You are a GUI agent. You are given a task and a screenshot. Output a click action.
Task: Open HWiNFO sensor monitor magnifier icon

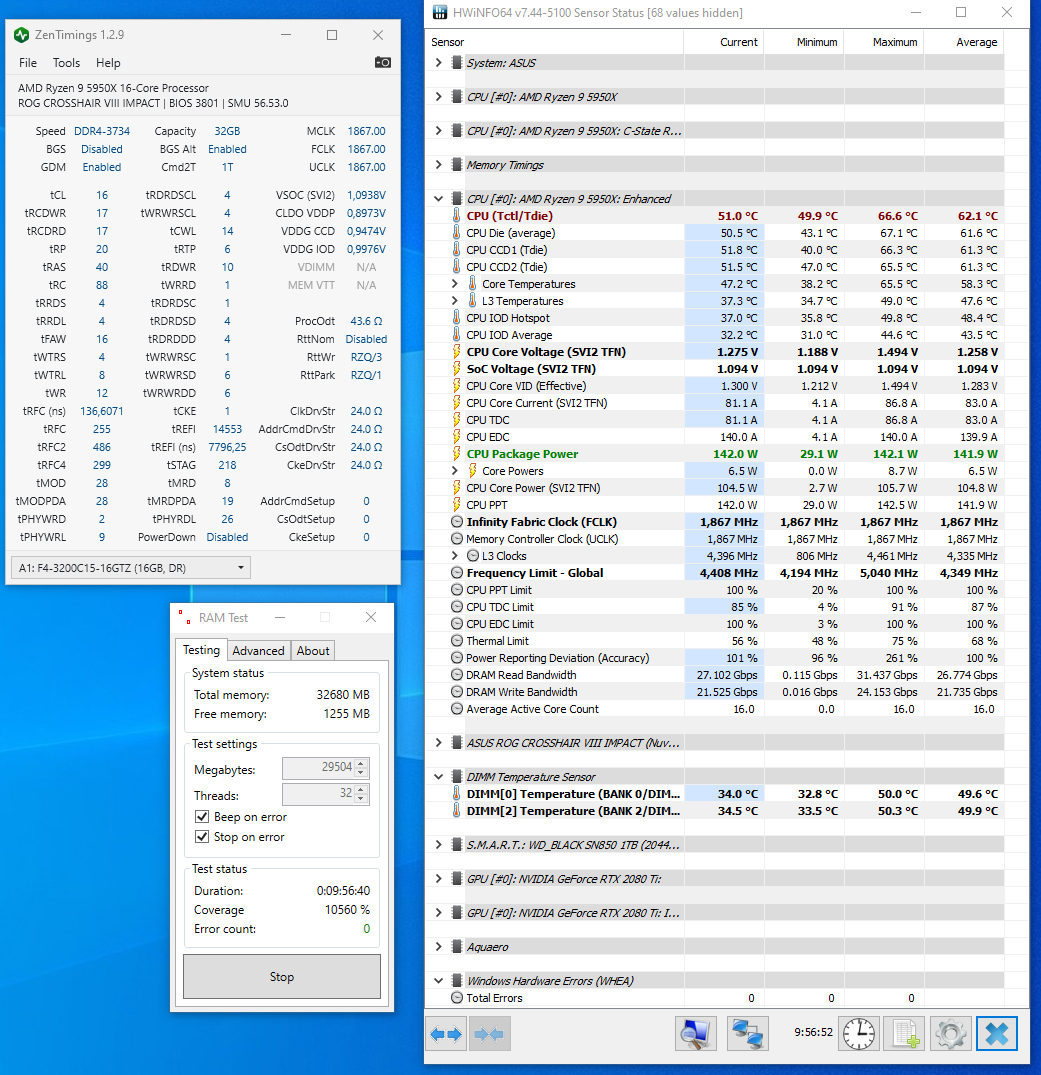click(695, 1033)
